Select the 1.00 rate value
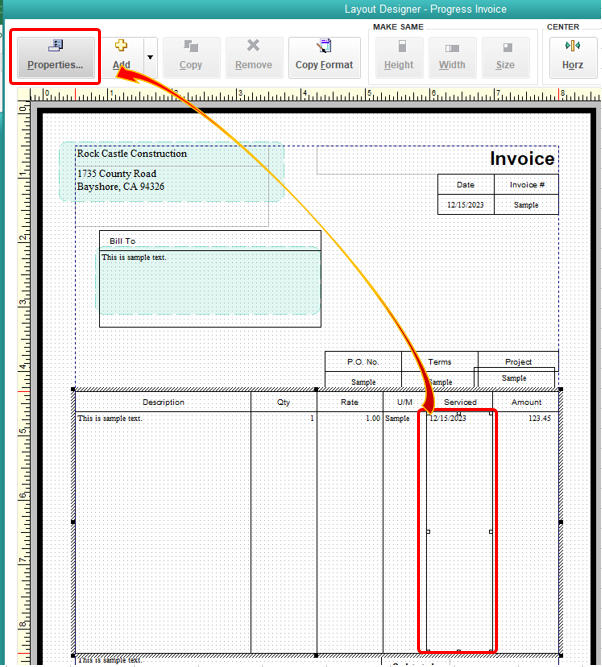602x667 pixels. coord(373,418)
